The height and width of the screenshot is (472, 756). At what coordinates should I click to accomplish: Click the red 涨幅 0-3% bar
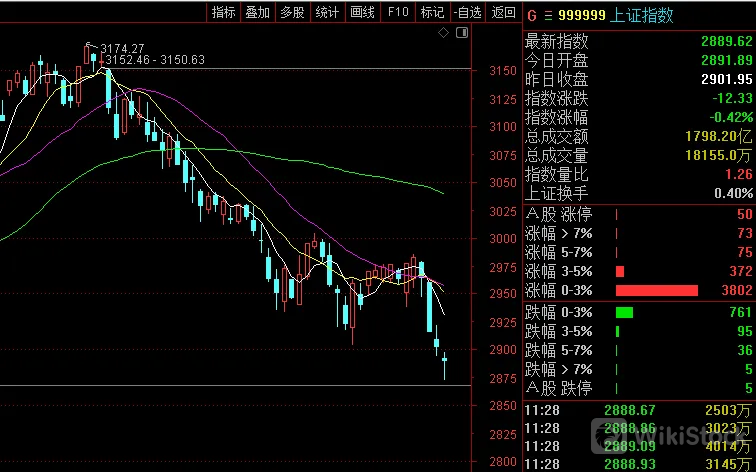(x=656, y=290)
